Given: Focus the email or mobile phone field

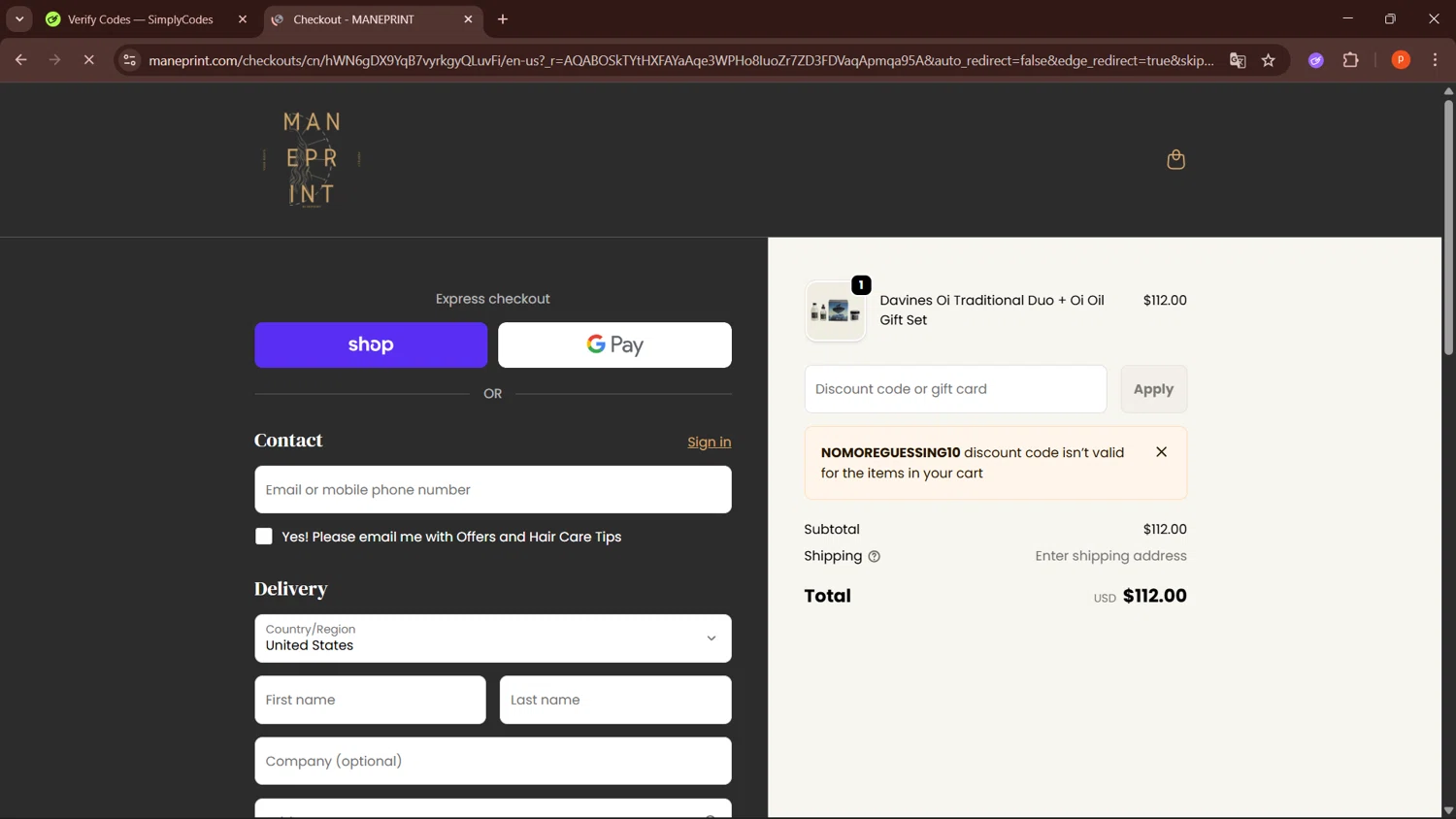Looking at the screenshot, I should point(493,490).
